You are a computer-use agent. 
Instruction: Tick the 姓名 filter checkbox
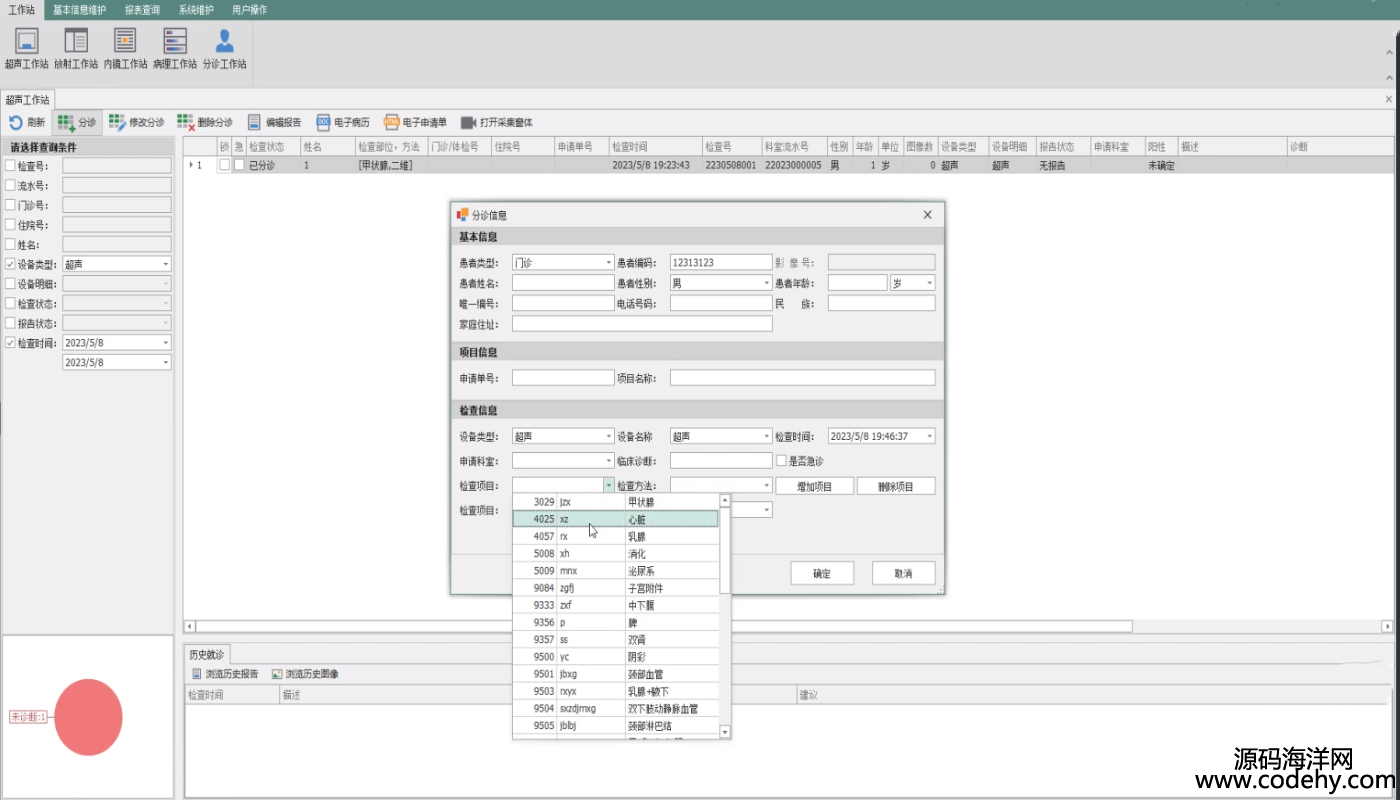[x=10, y=244]
